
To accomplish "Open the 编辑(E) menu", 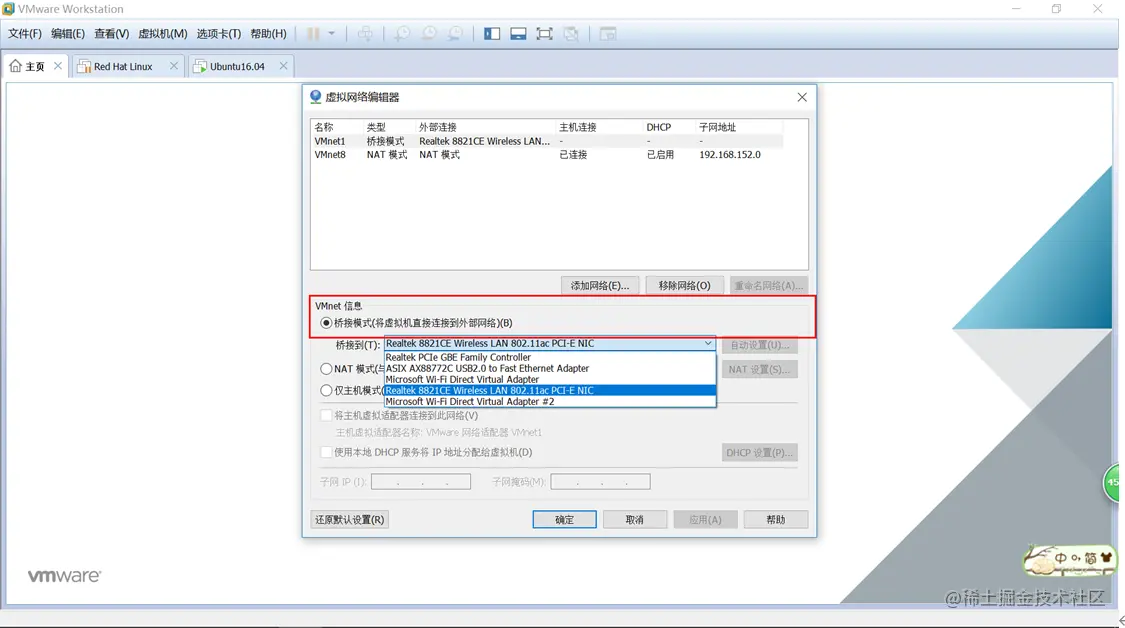I will click(x=68, y=34).
